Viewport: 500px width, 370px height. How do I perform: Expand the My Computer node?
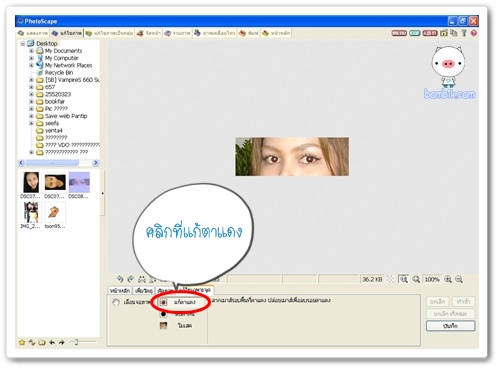pos(31,58)
